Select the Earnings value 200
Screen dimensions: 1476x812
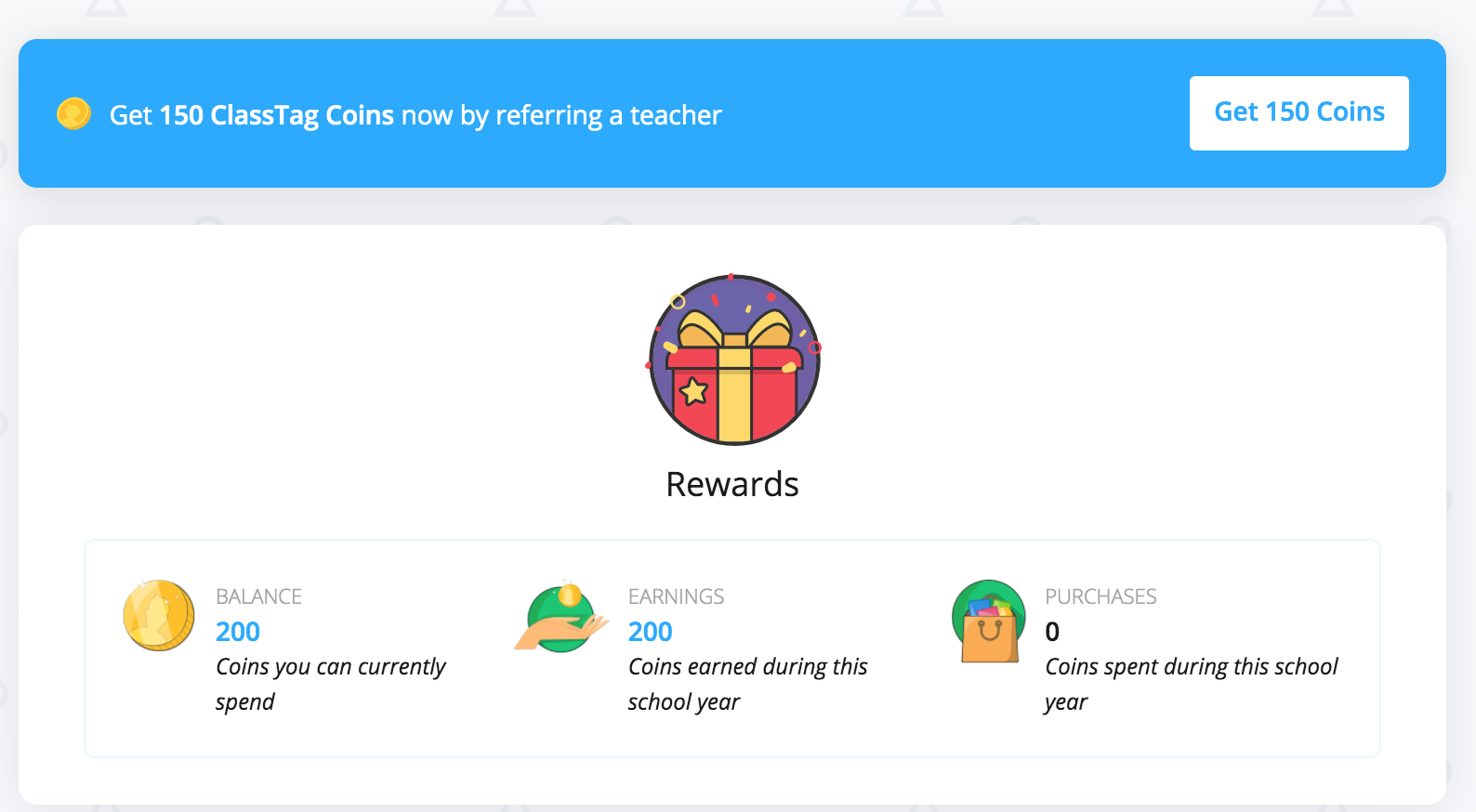click(x=650, y=632)
